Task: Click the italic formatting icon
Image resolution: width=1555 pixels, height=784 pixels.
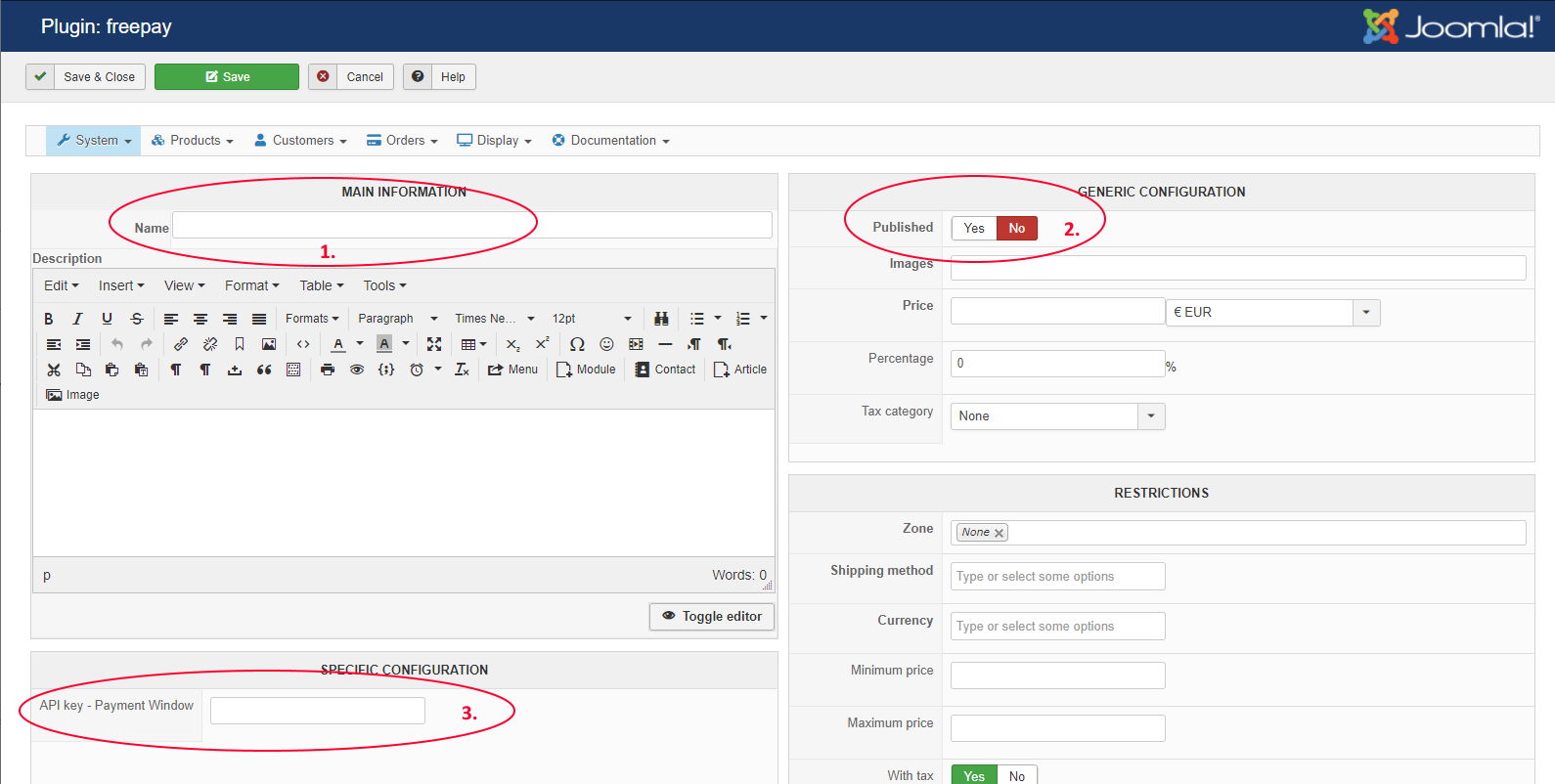Action: [78, 319]
